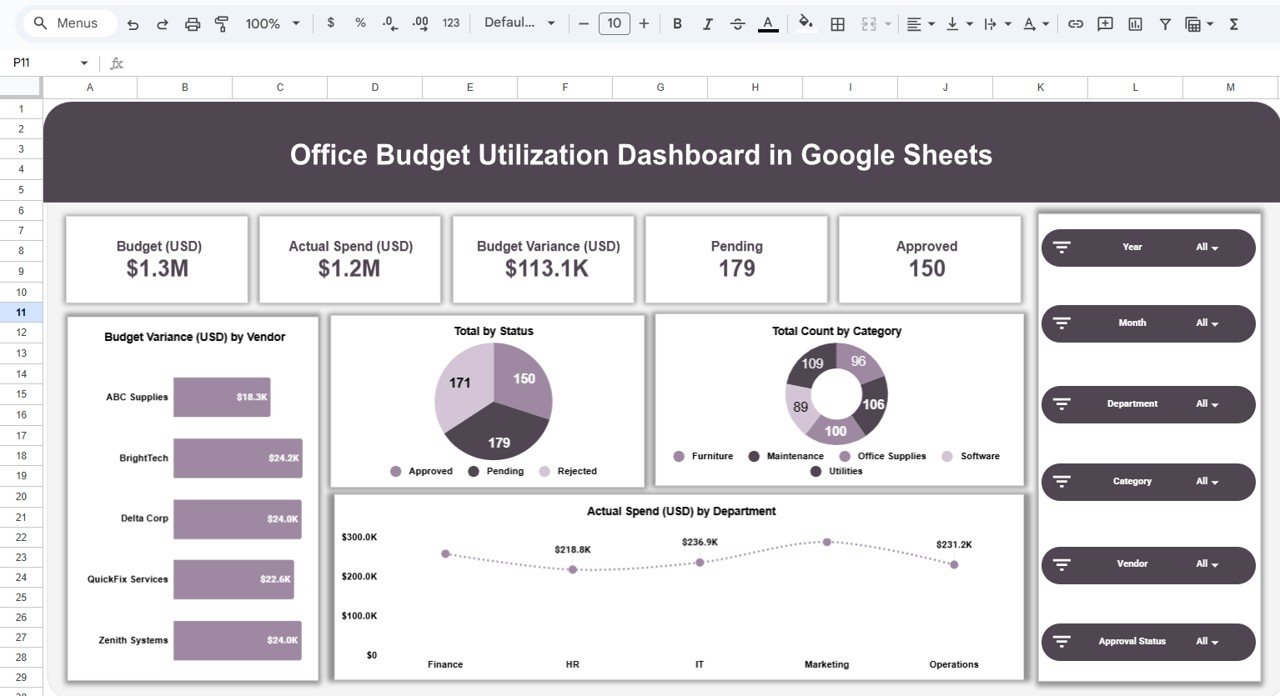Apply borders using the borders icon
The image size is (1280, 696).
[x=837, y=22]
